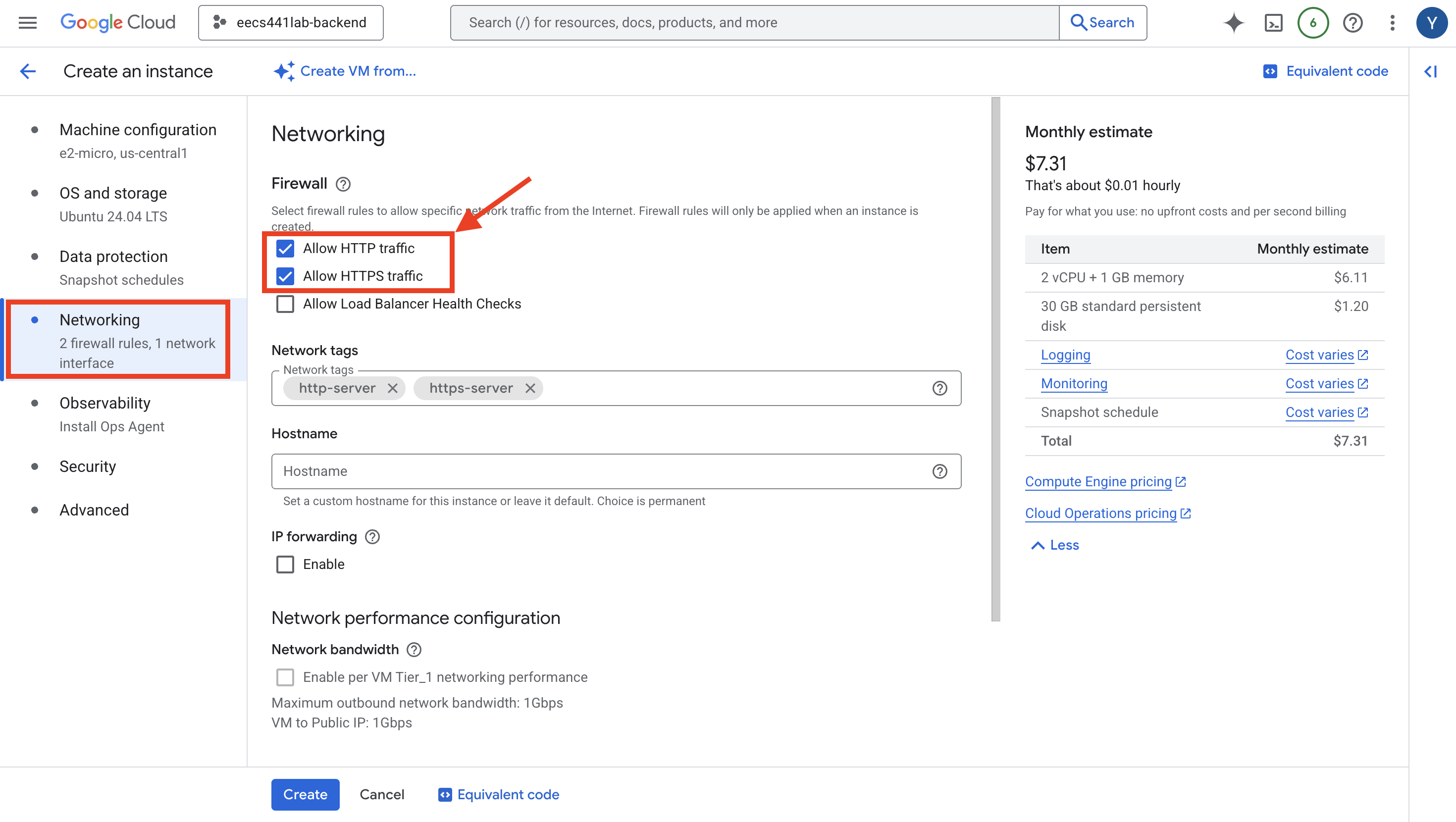1456x822 pixels.
Task: Open the three-dot settings menu
Action: click(1392, 23)
